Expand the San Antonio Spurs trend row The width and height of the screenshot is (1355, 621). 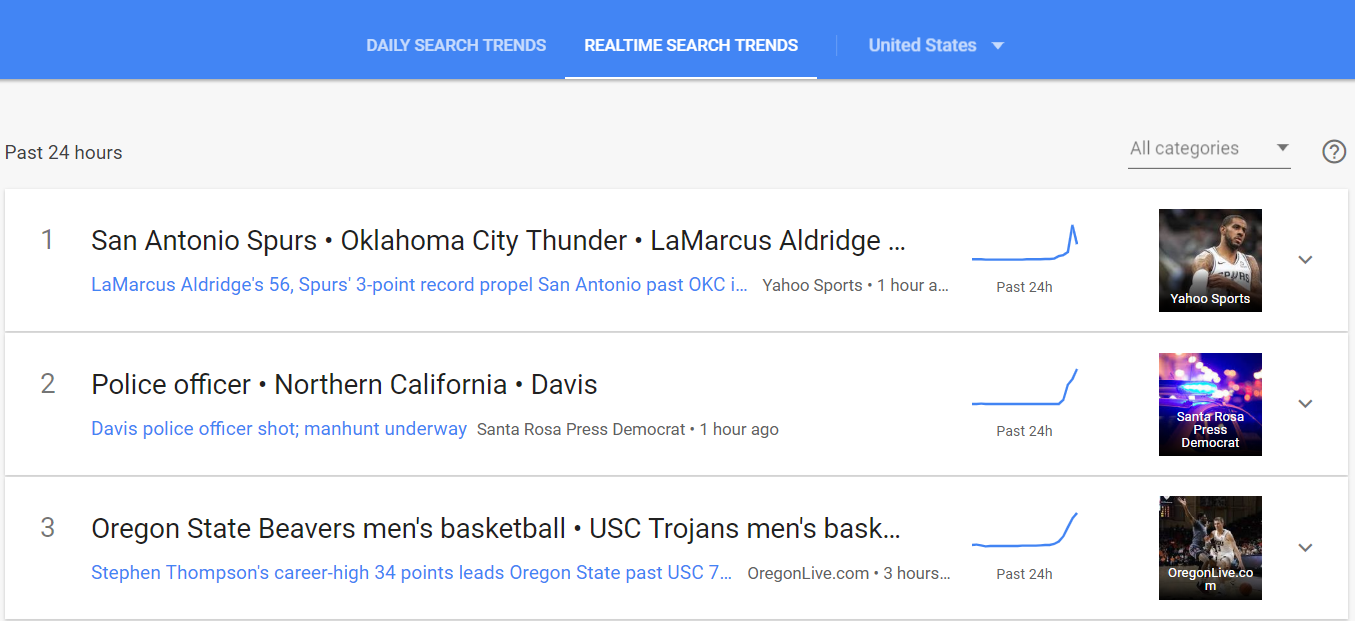[x=1304, y=260]
